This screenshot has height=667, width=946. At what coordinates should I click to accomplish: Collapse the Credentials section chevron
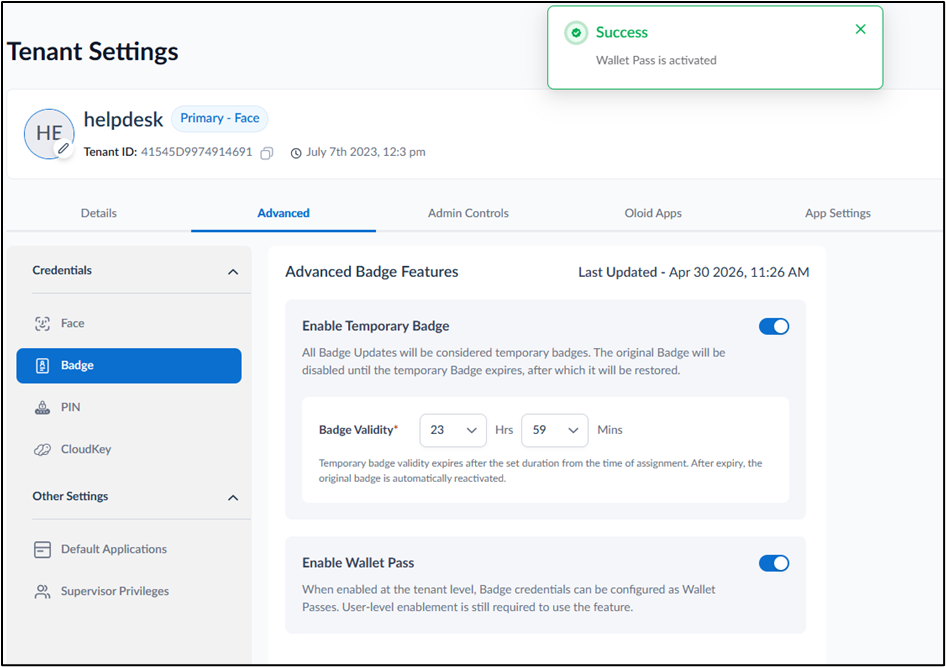(233, 272)
